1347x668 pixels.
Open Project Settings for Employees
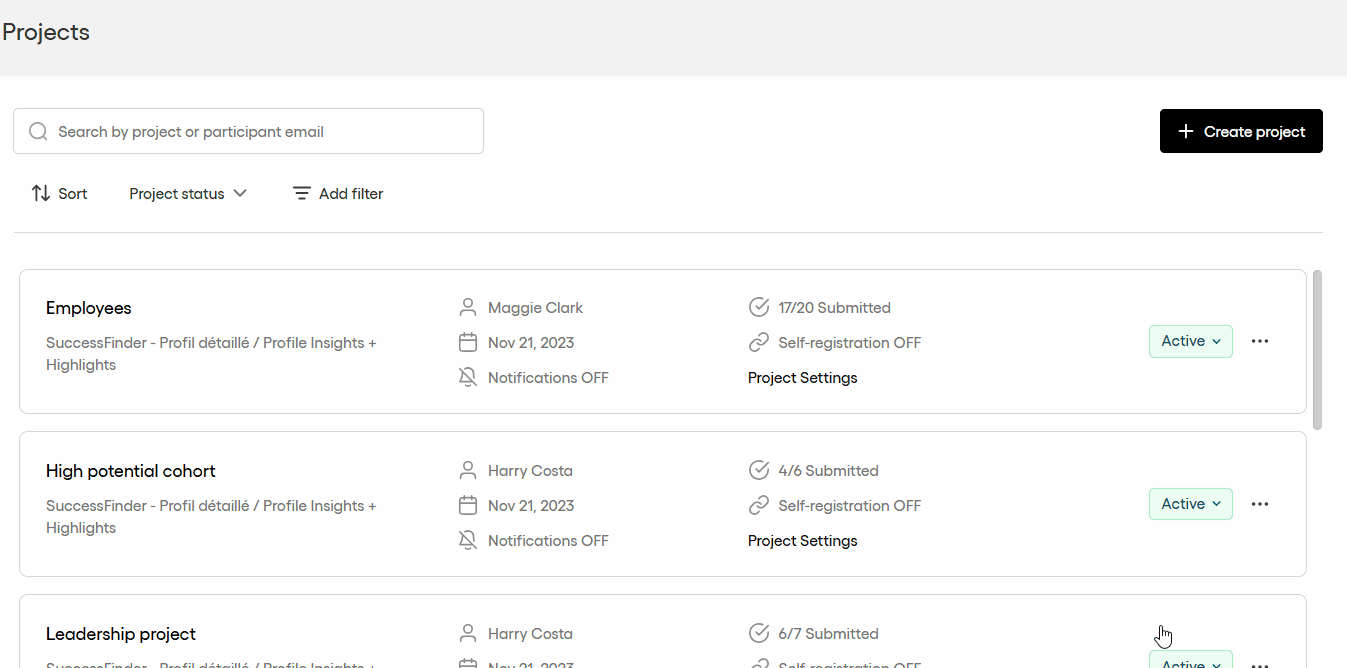(803, 378)
